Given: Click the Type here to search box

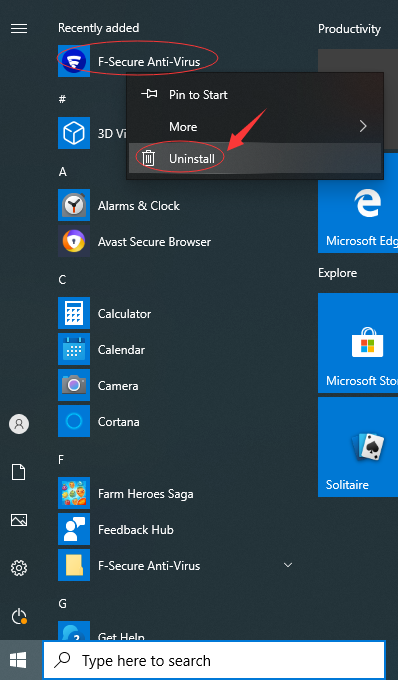Looking at the screenshot, I should point(214,660).
